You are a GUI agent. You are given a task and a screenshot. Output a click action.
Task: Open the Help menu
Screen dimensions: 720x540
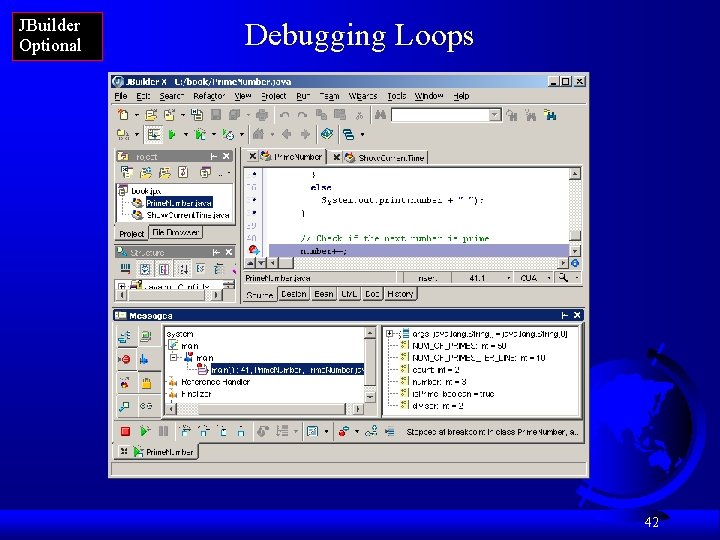[461, 96]
